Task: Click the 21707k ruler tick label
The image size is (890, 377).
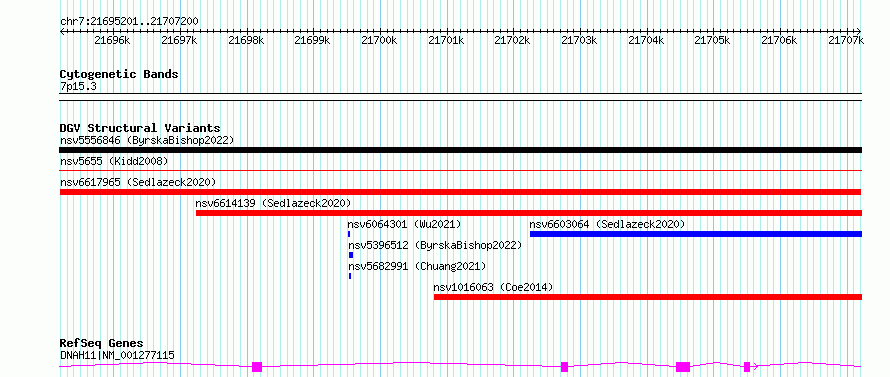Action: click(x=846, y=40)
